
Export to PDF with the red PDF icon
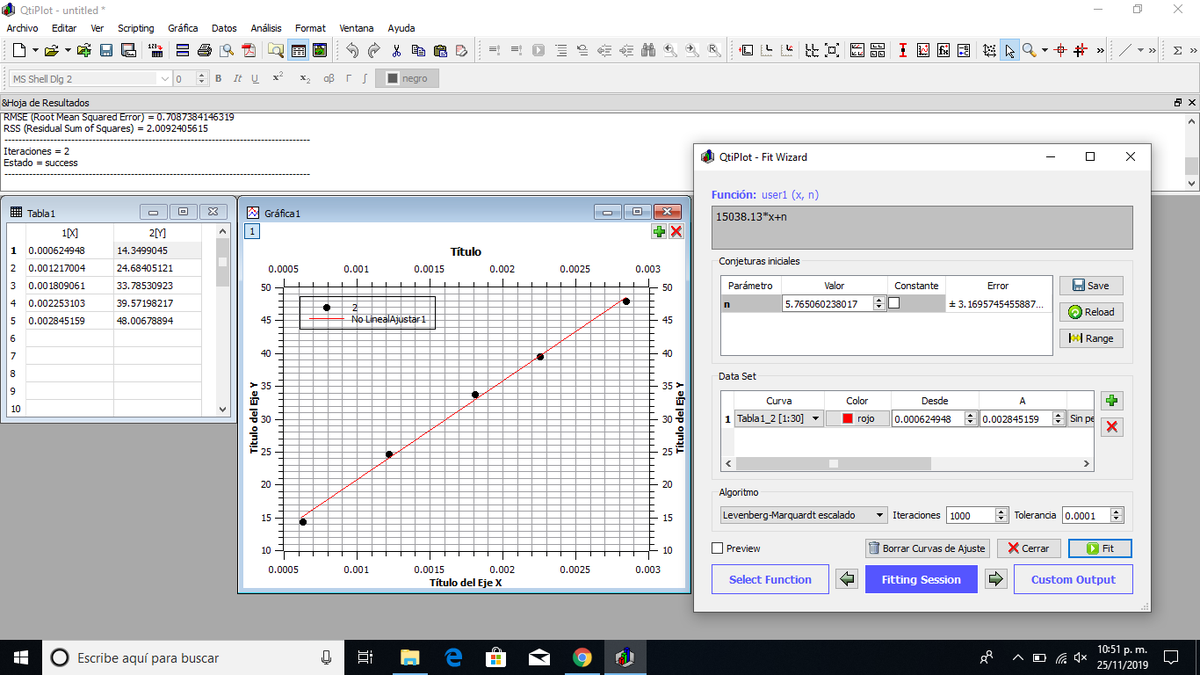click(249, 50)
